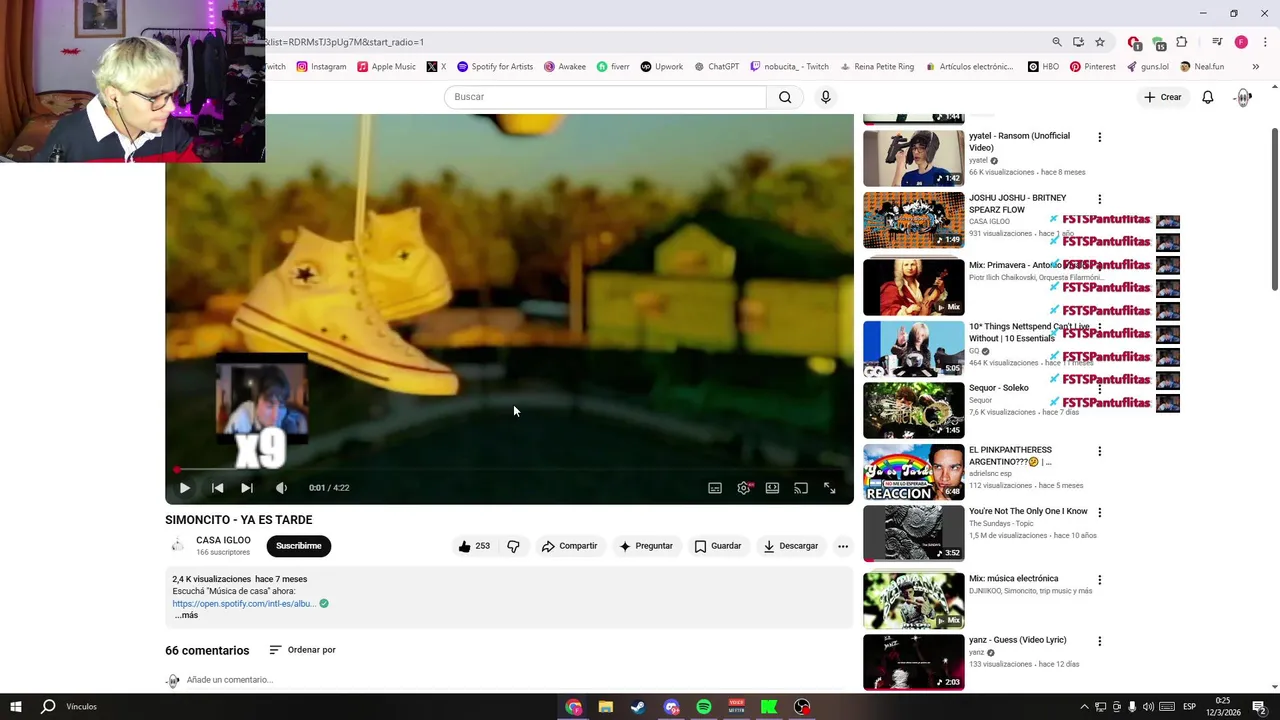
Task: Go to the previous video
Action: [x=217, y=488]
